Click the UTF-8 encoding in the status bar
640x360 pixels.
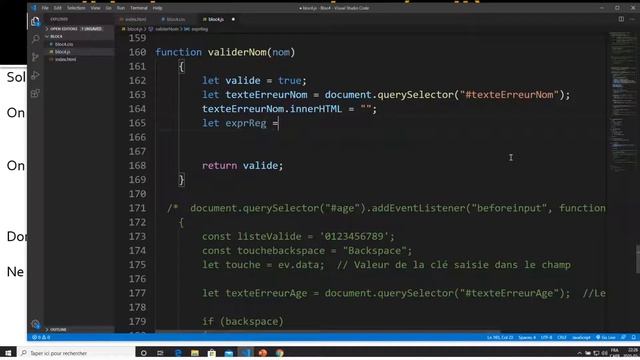point(547,338)
